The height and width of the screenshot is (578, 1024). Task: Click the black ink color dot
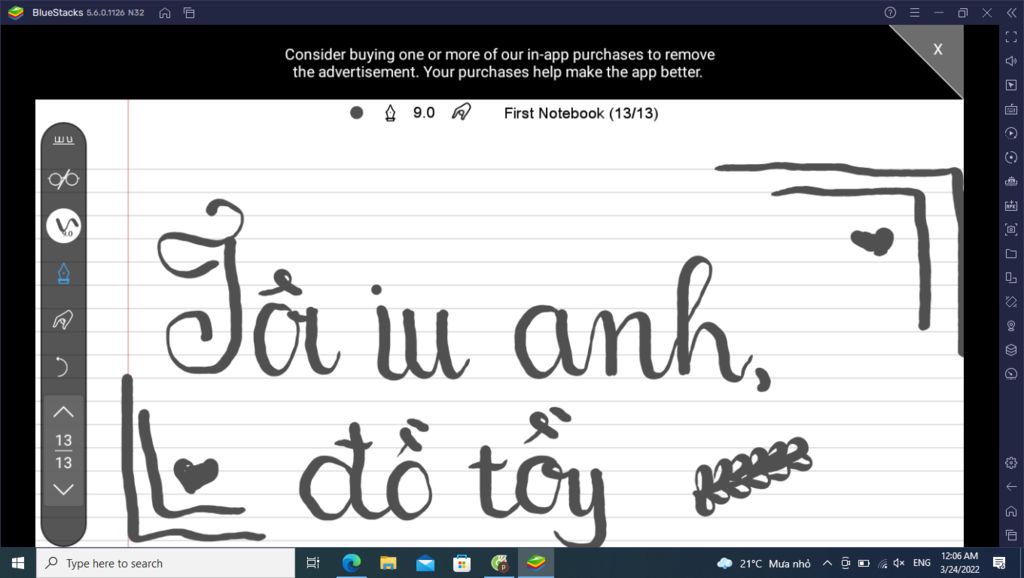357,112
